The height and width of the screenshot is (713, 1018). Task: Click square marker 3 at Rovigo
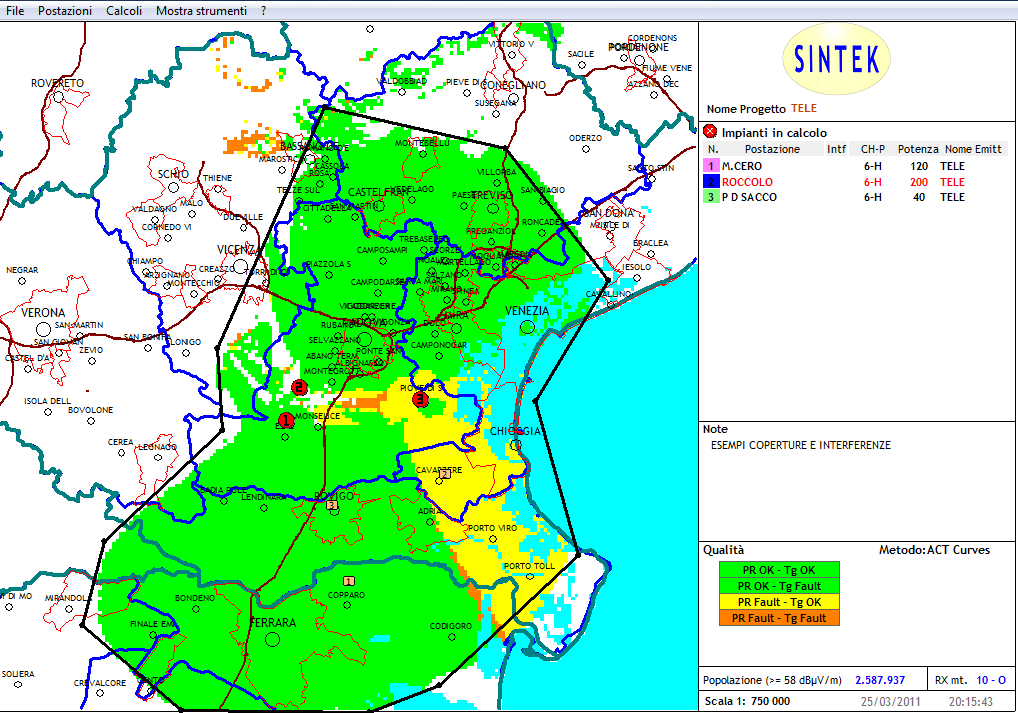(x=332, y=505)
